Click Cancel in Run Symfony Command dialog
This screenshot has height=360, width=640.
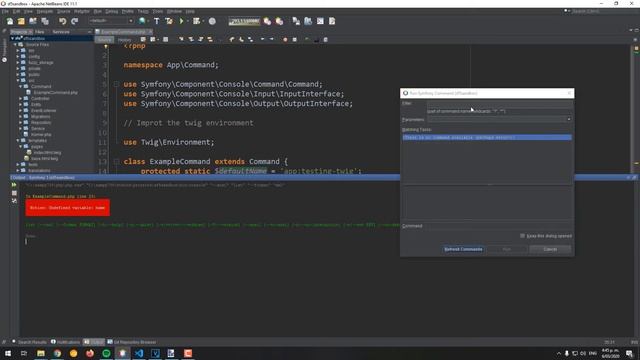coord(550,249)
